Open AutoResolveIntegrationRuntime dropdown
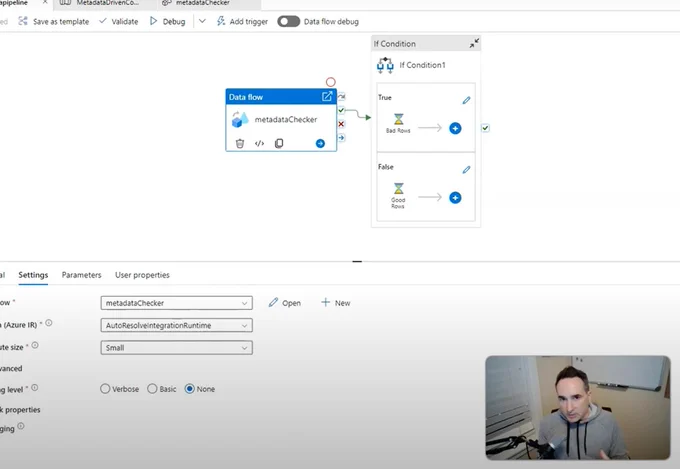680x469 pixels. [x=177, y=325]
